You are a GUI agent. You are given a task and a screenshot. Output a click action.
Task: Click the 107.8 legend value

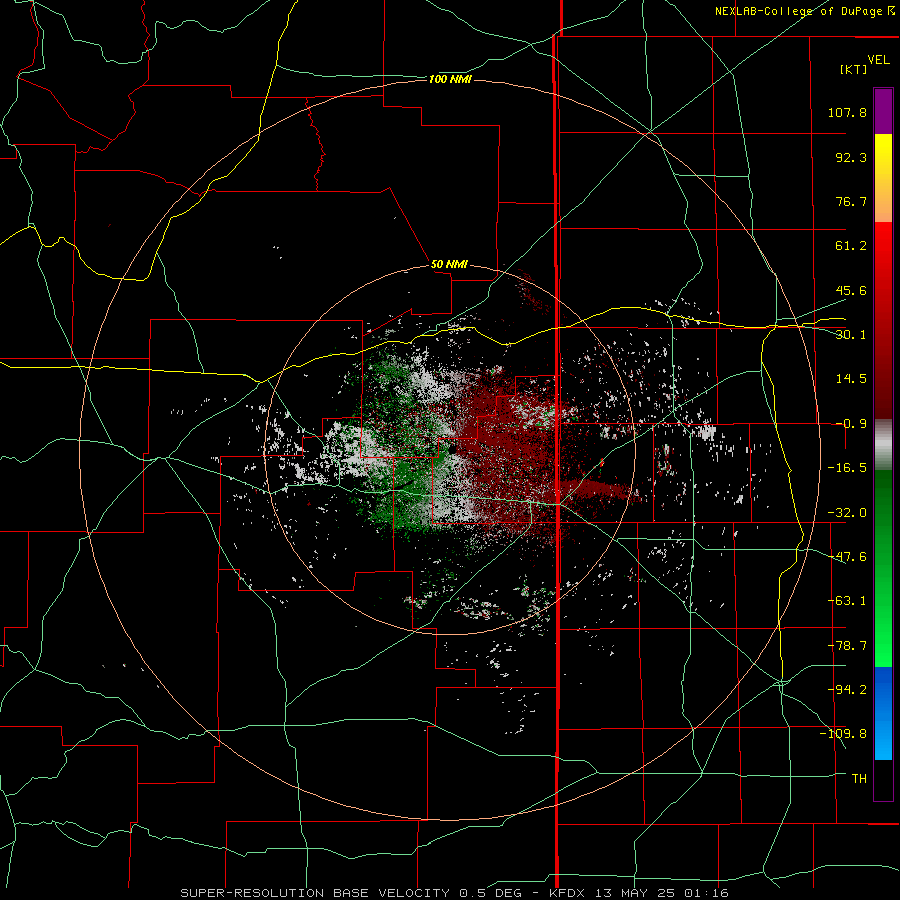pyautogui.click(x=847, y=112)
